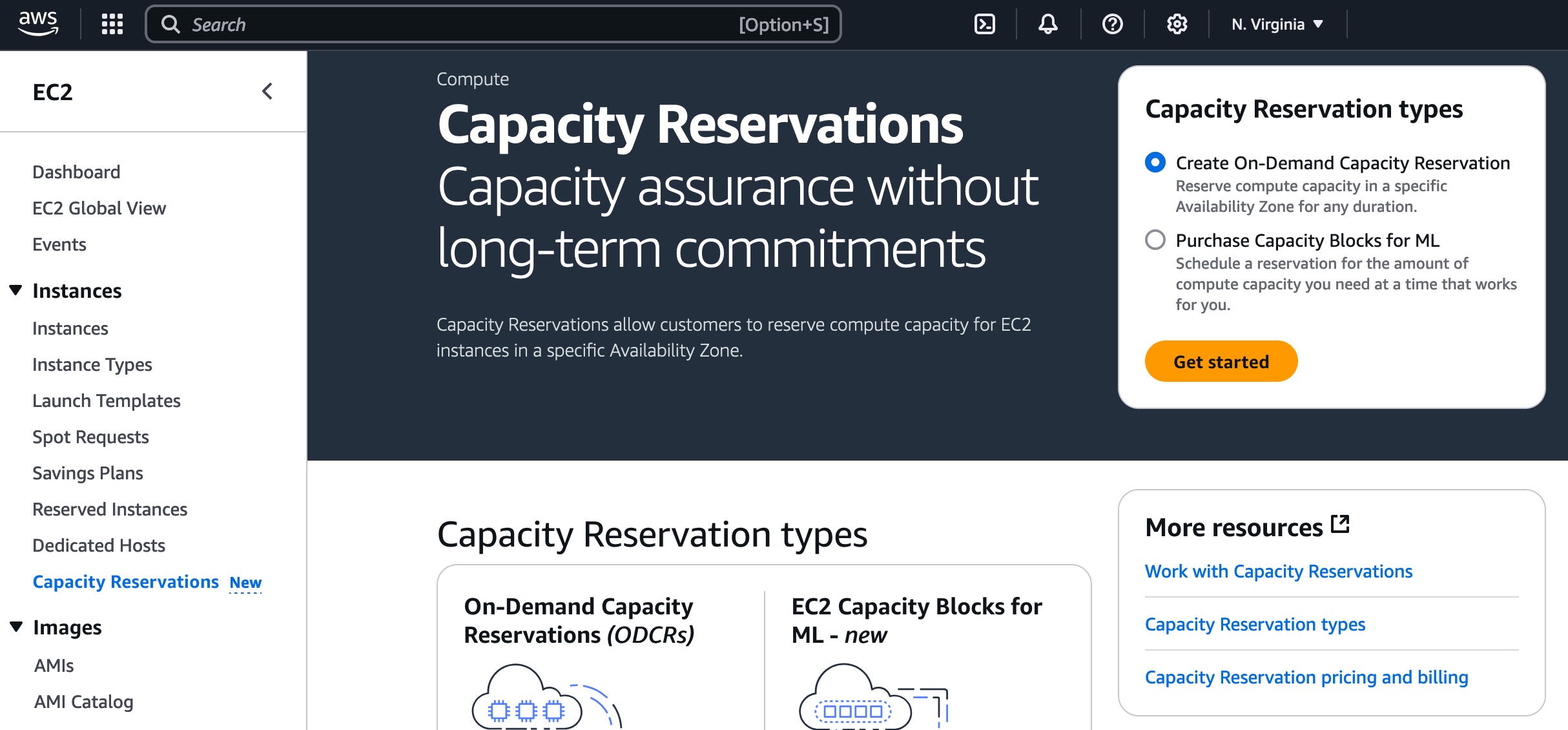Open CloudShell from the top navigation bar
The height and width of the screenshot is (730, 1568).
click(x=984, y=24)
